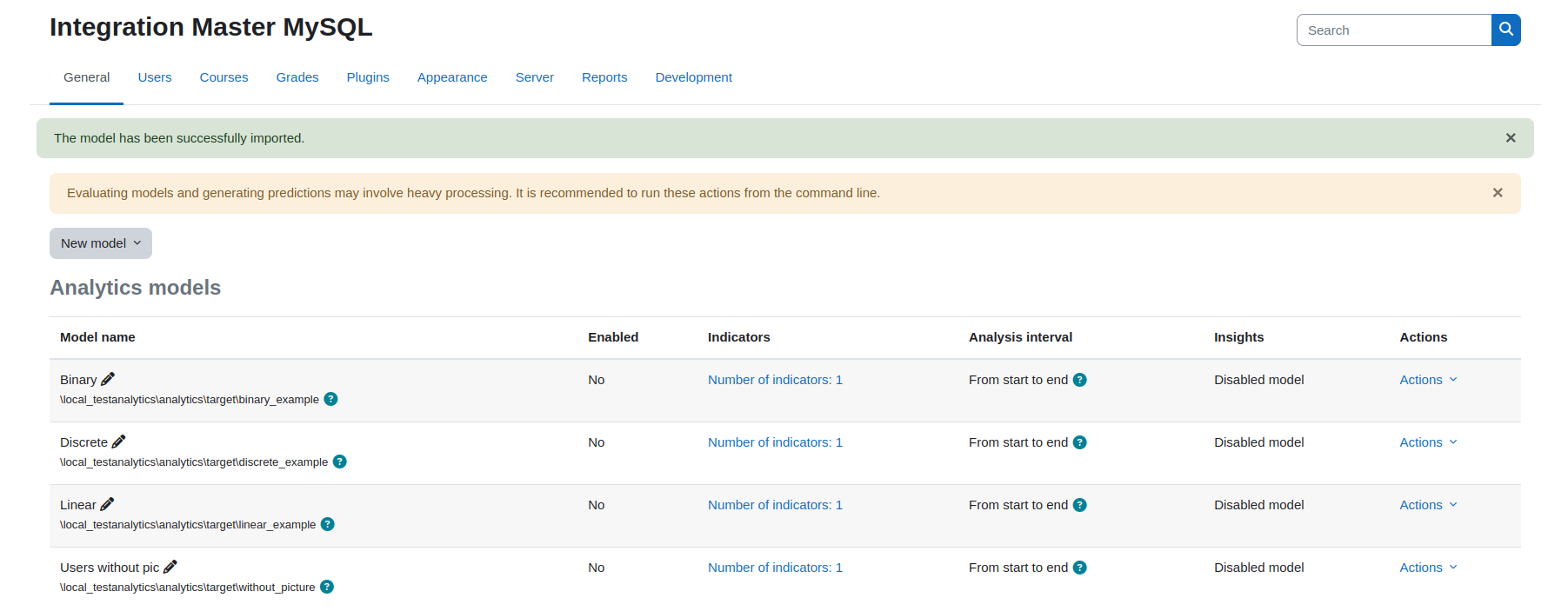Go to the Development tab
The image size is (1568, 611).
coord(694,77)
